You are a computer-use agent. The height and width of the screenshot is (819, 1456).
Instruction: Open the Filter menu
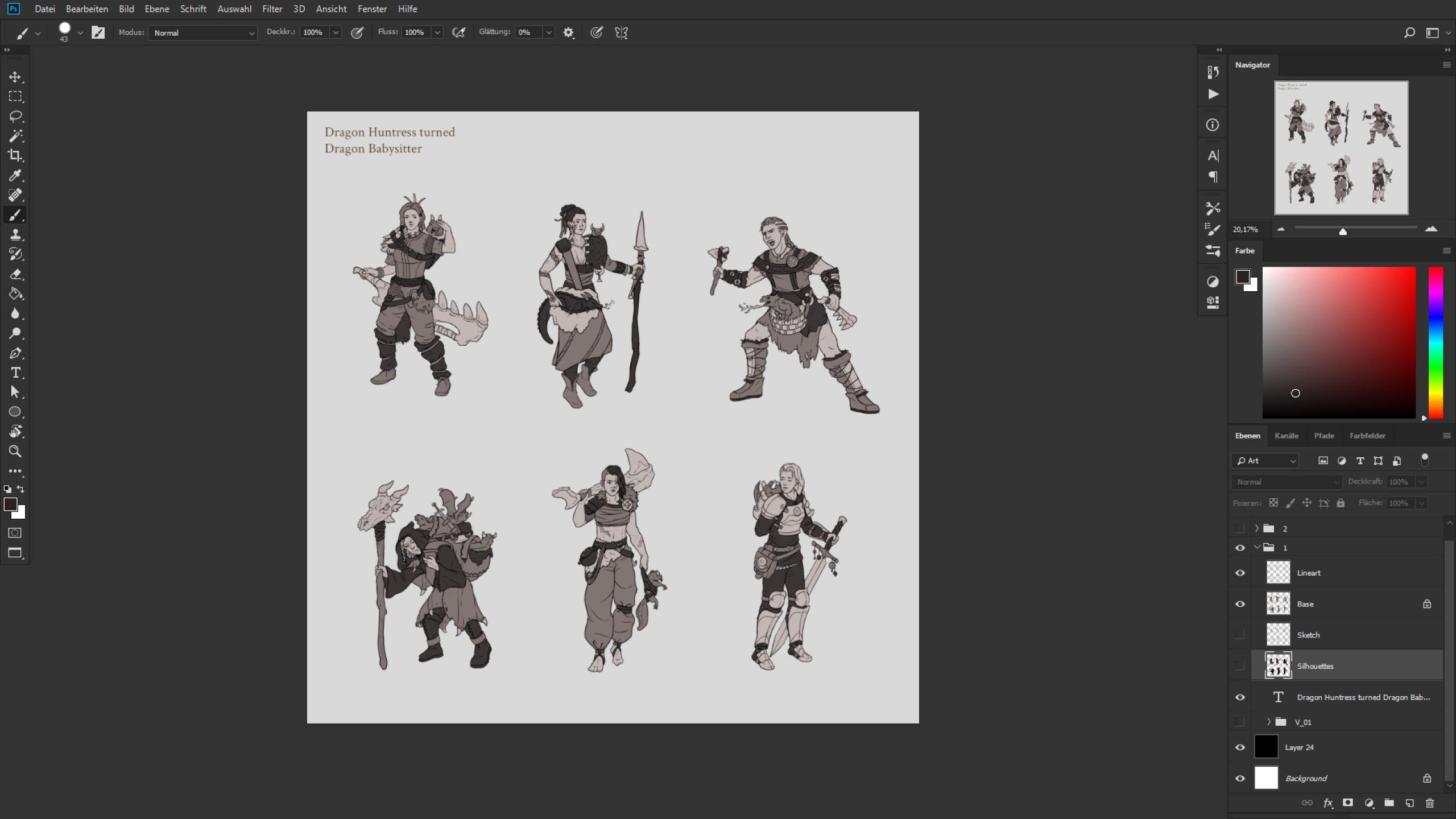coord(272,9)
